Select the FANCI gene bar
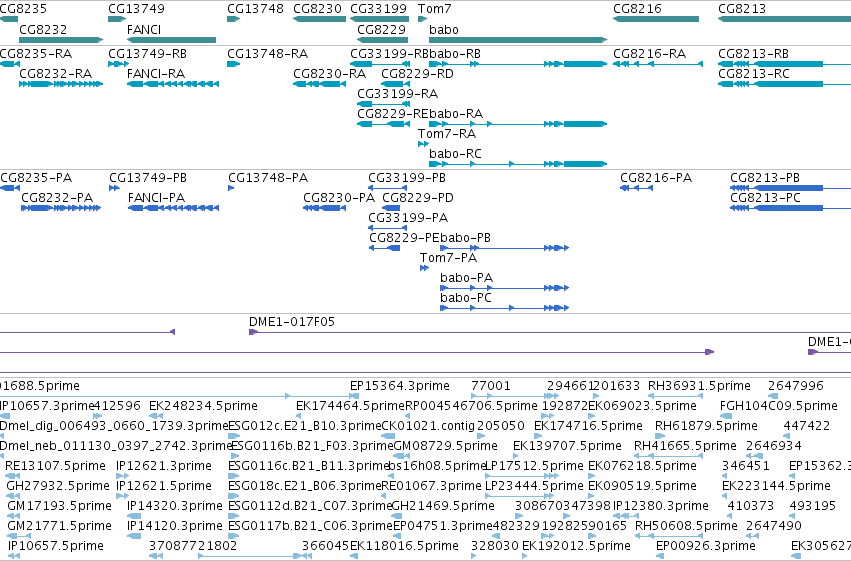This screenshot has width=851, height=561. click(172, 40)
